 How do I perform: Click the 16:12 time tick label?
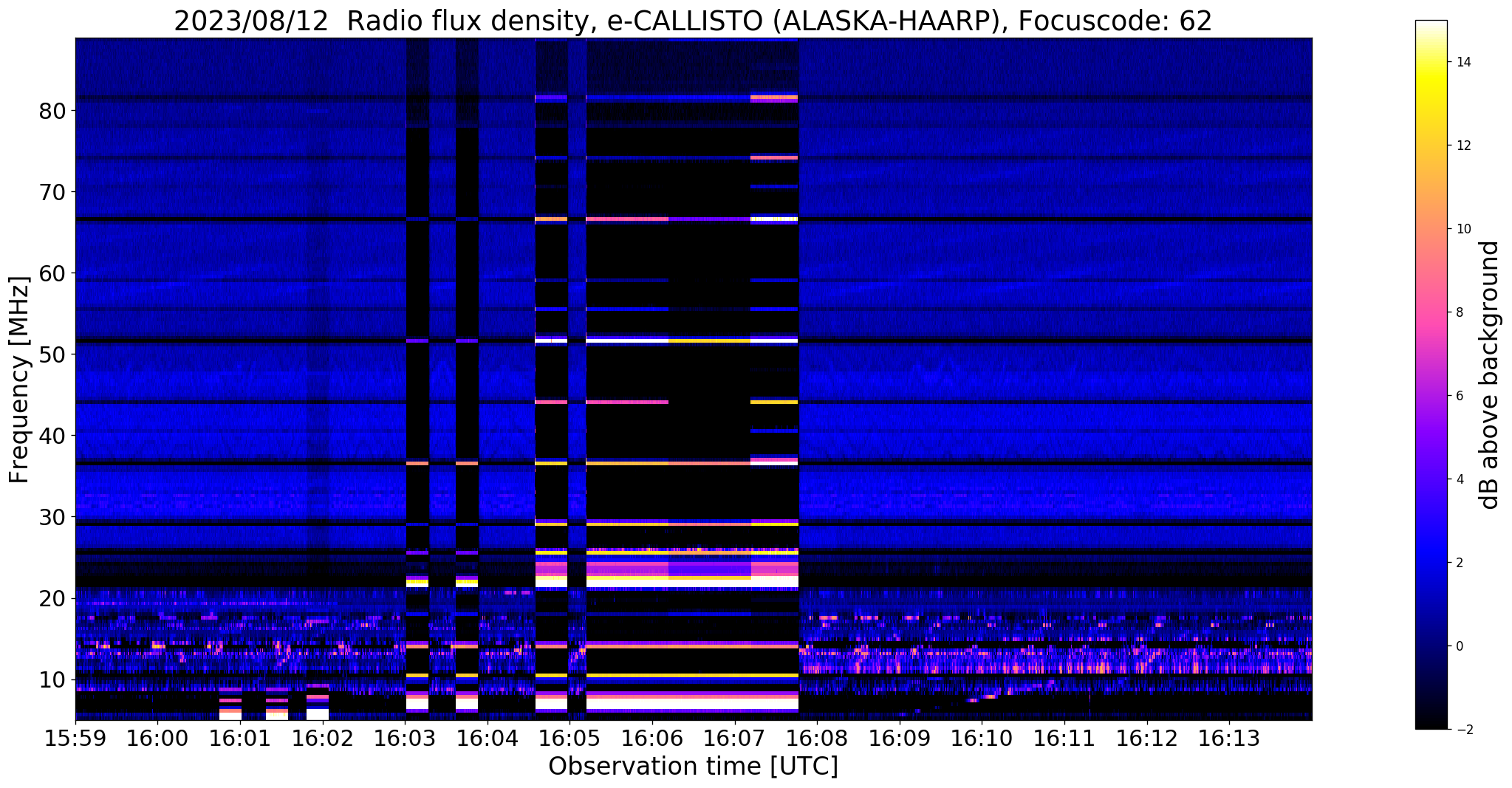(1146, 739)
